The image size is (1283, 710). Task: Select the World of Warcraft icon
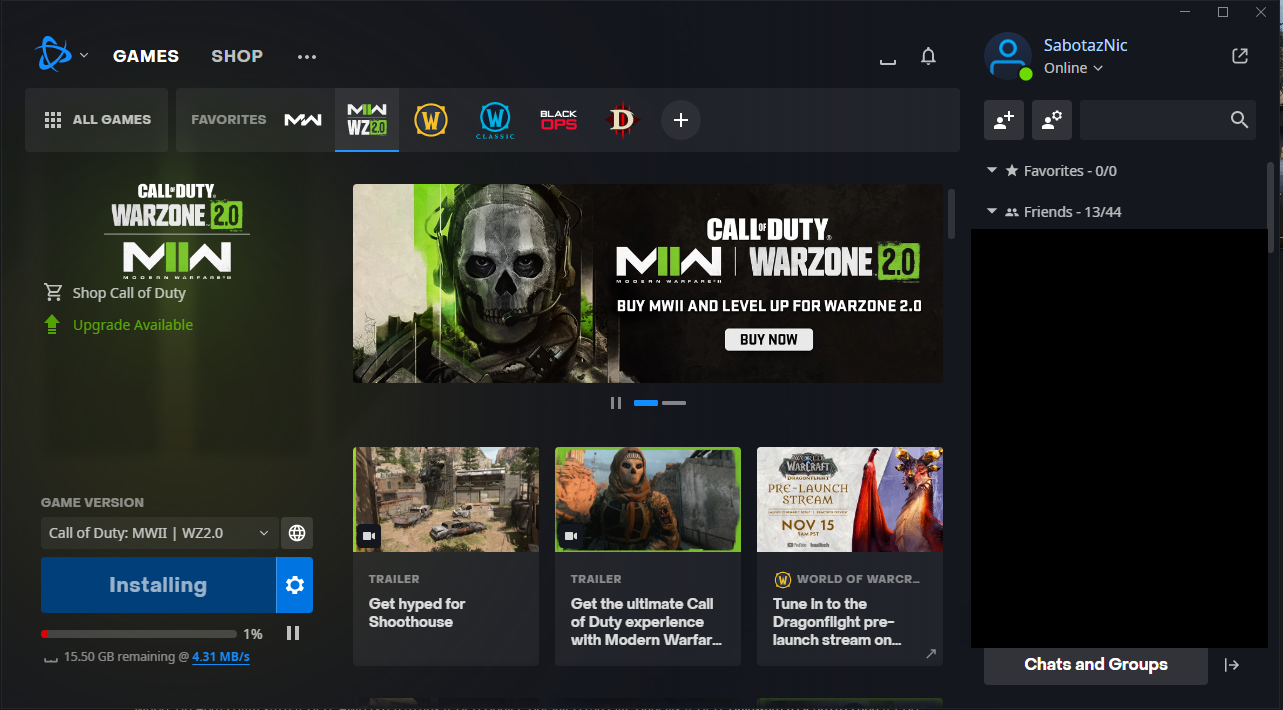point(431,120)
